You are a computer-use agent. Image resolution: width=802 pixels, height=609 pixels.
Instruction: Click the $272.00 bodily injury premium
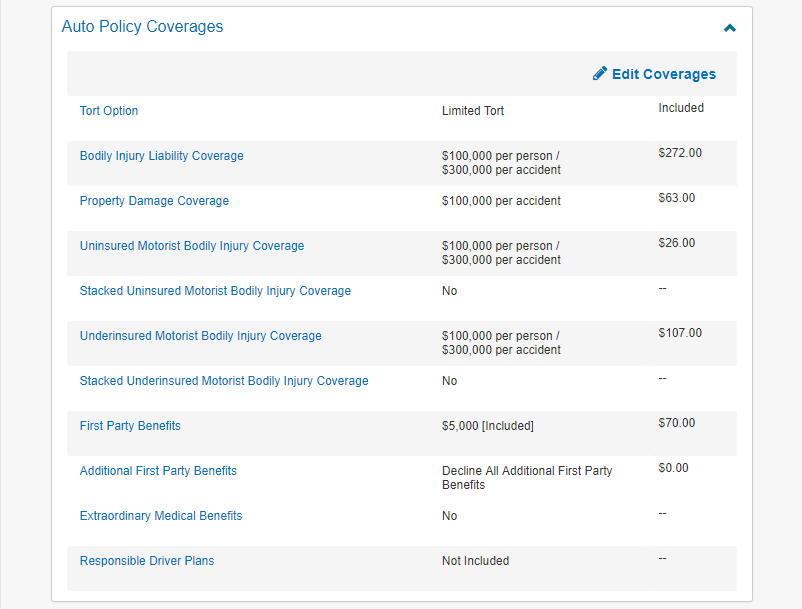(680, 153)
